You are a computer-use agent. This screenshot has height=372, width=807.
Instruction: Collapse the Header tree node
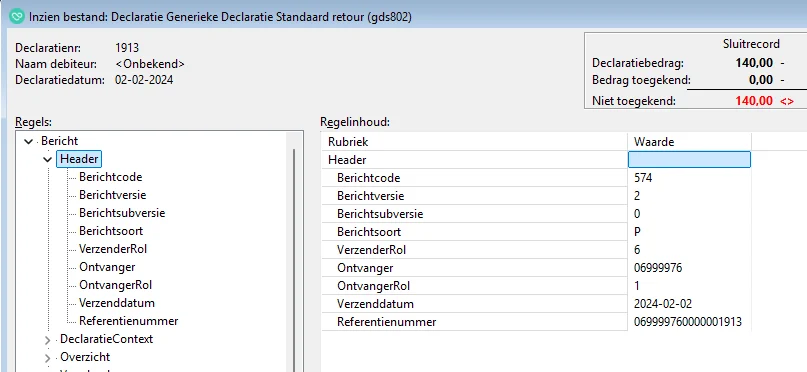tap(47, 160)
